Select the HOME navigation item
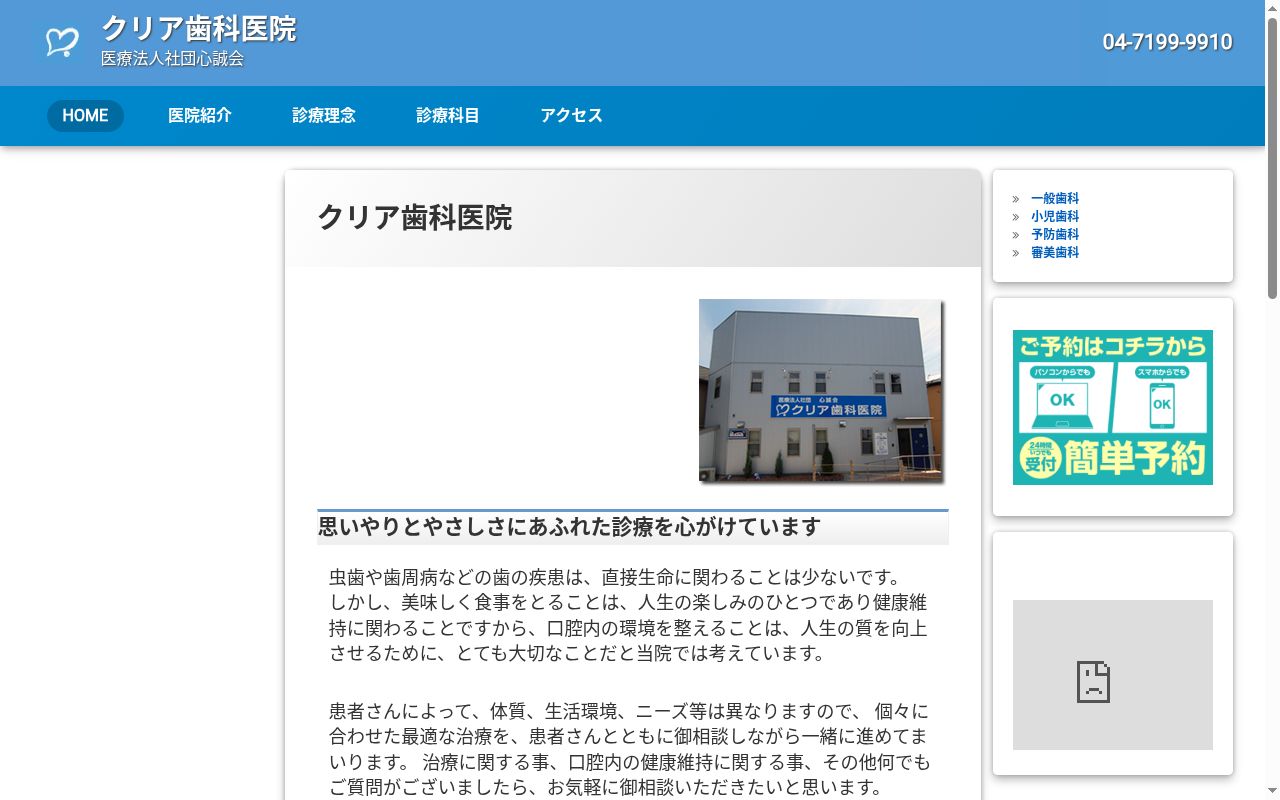This screenshot has height=800, width=1280. 85,116
